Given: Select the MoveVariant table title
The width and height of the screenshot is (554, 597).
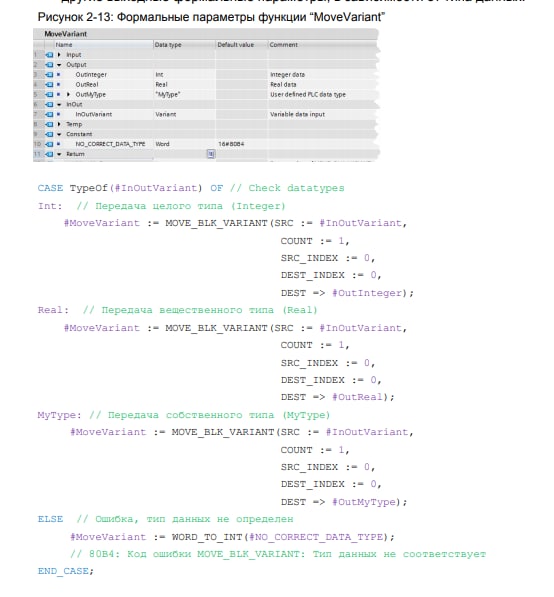Looking at the screenshot, I should point(65,34).
